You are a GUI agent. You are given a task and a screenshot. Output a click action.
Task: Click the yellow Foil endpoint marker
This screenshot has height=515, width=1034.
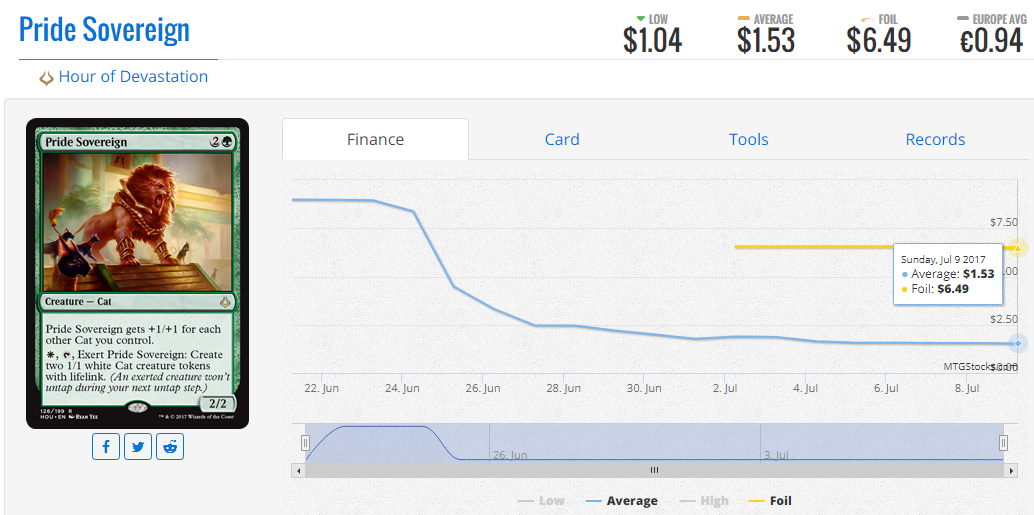[x=1018, y=247]
